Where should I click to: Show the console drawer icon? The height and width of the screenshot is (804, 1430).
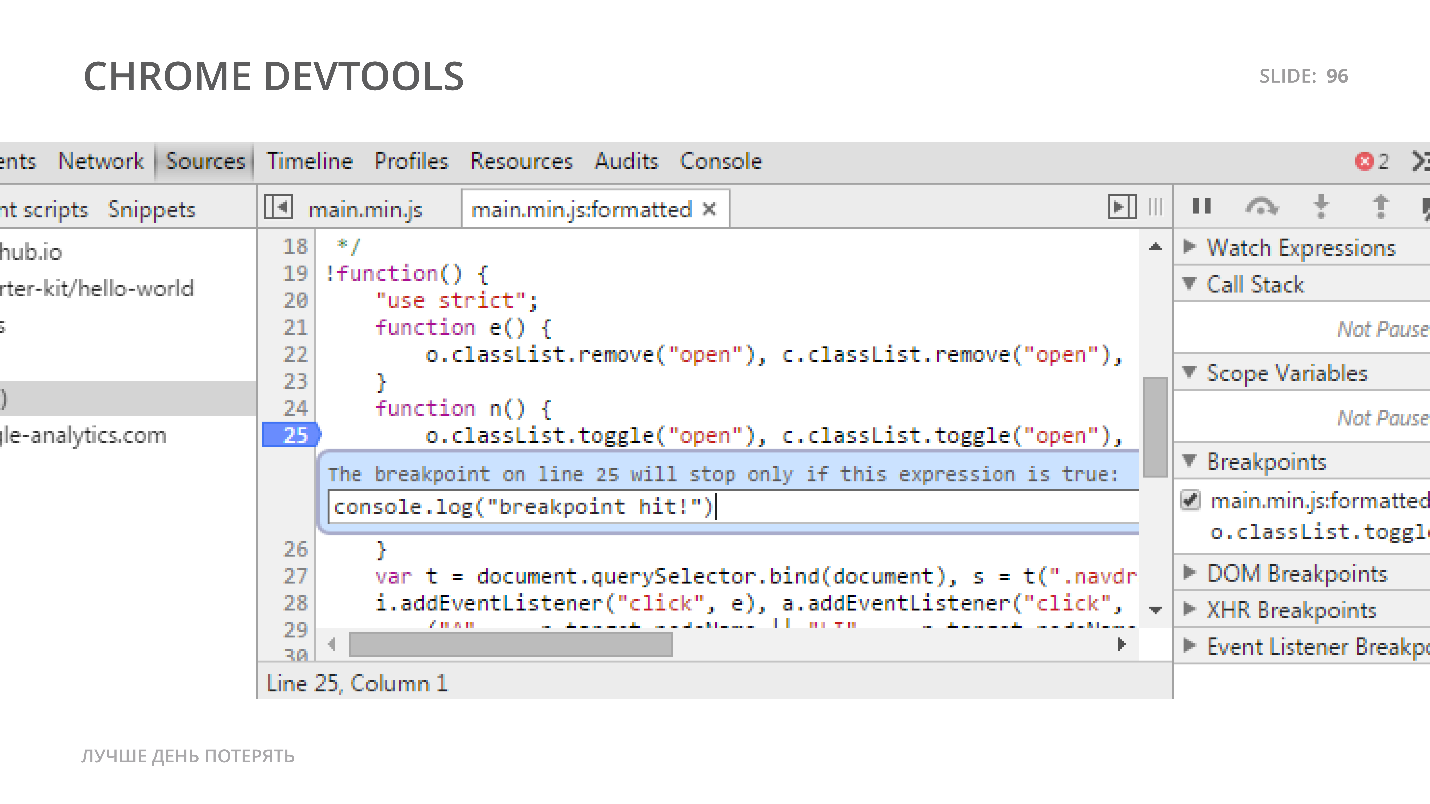1420,161
